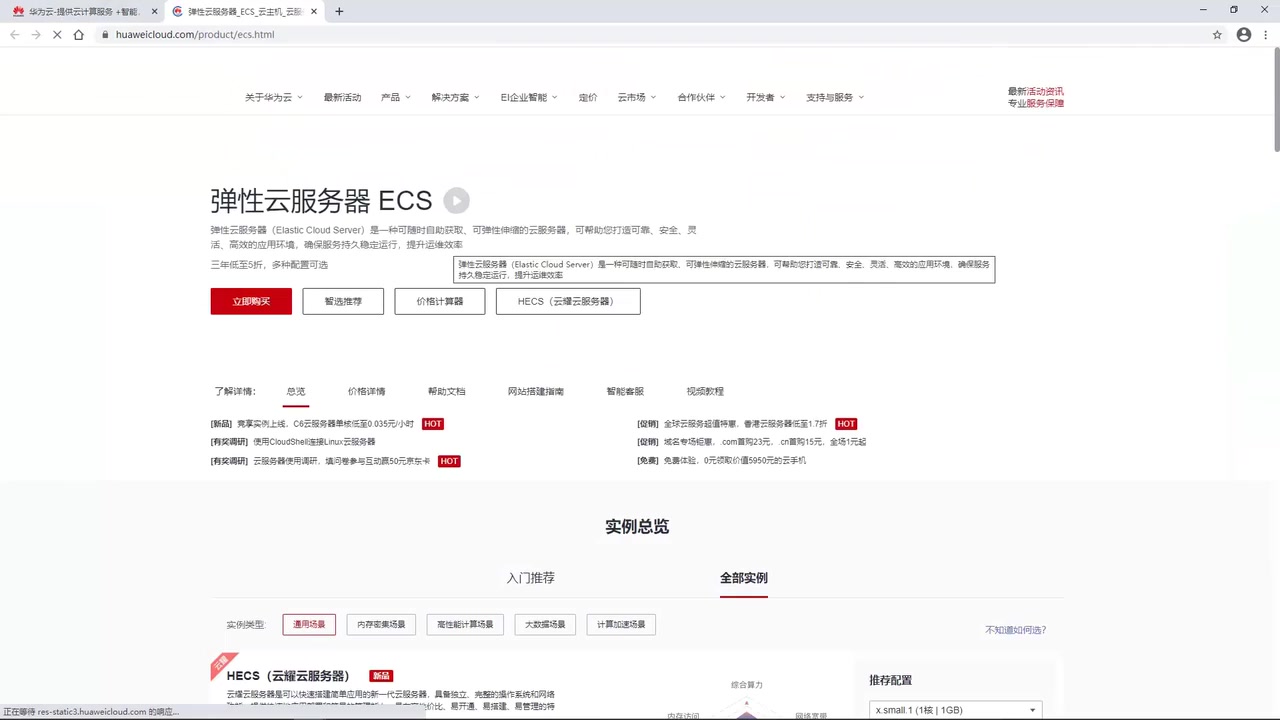Stop loading the page in the browser toolbar
This screenshot has width=1280, height=720.
tap(57, 34)
